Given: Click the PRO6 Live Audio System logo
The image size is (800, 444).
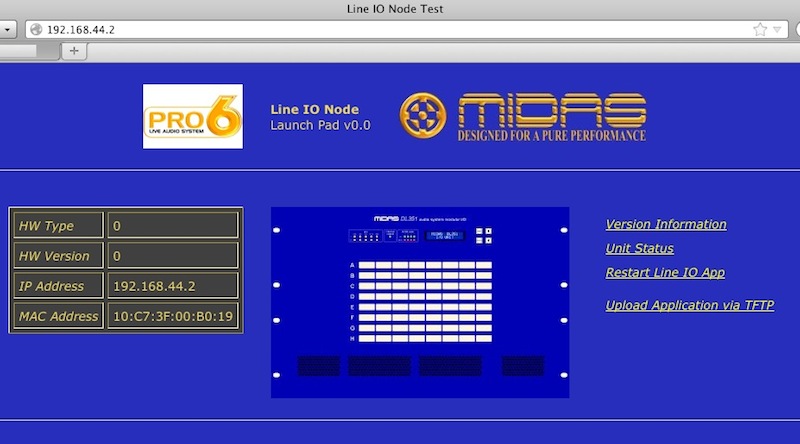Looking at the screenshot, I should coord(193,116).
